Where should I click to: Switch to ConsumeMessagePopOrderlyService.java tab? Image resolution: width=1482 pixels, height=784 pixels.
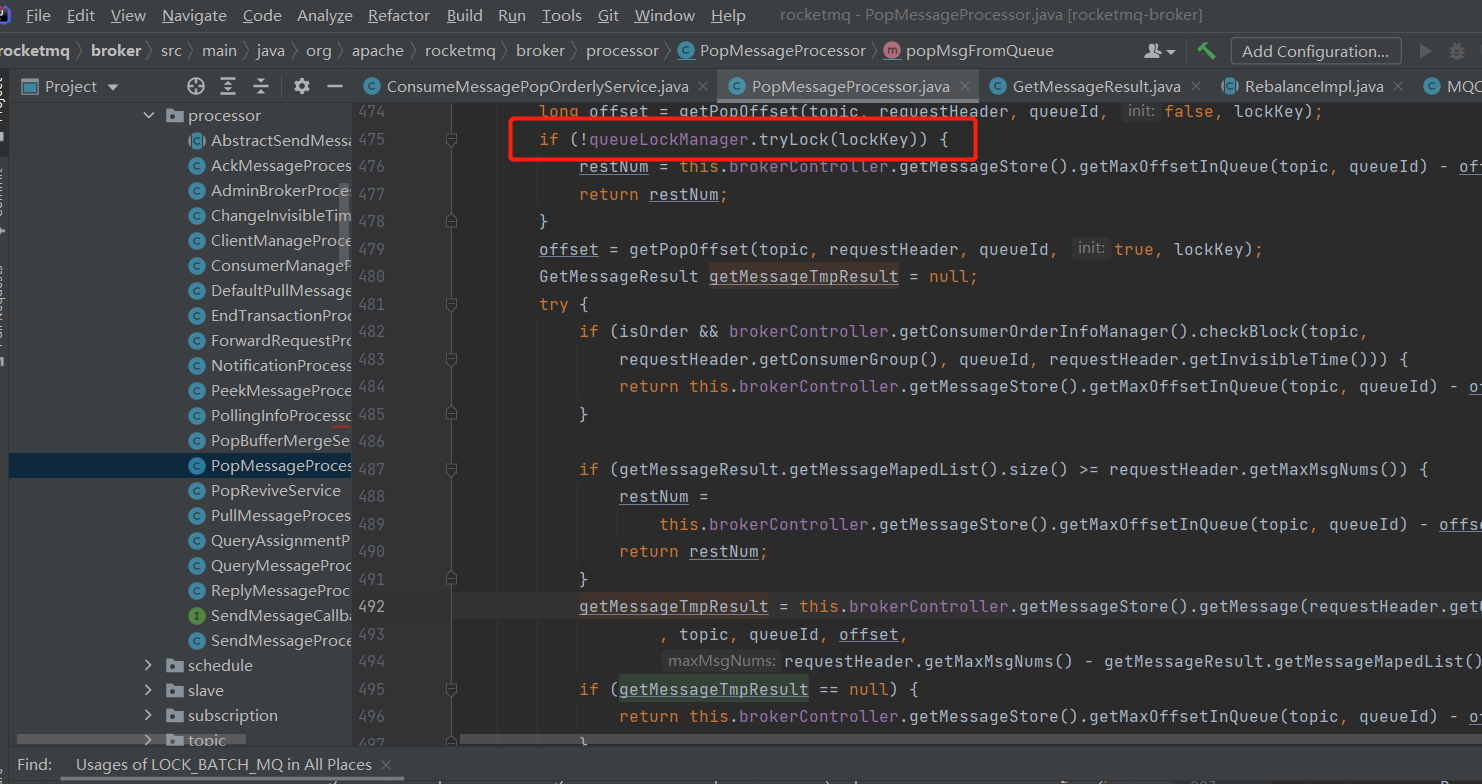click(536, 87)
